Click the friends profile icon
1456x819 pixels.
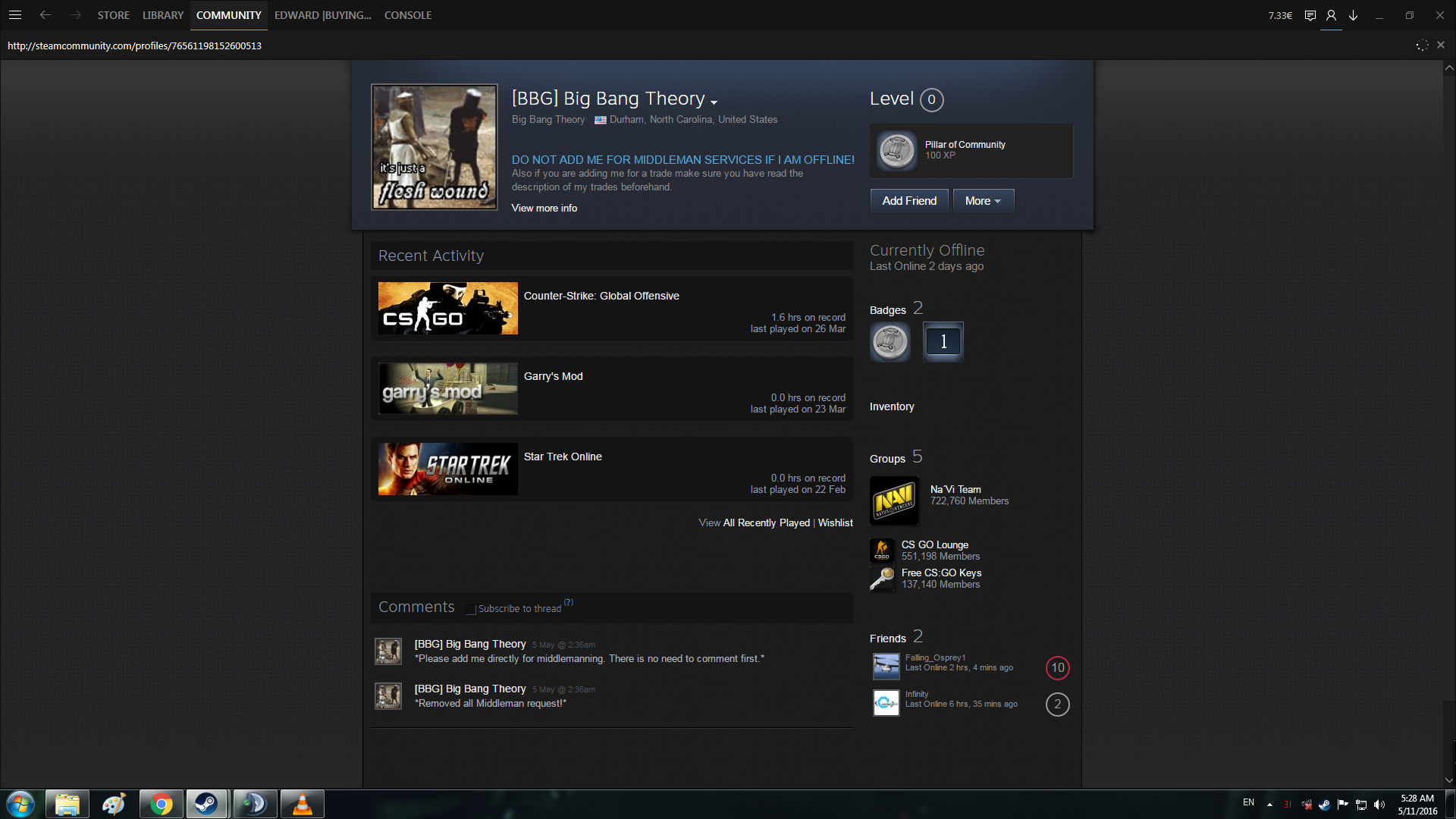(x=1331, y=15)
